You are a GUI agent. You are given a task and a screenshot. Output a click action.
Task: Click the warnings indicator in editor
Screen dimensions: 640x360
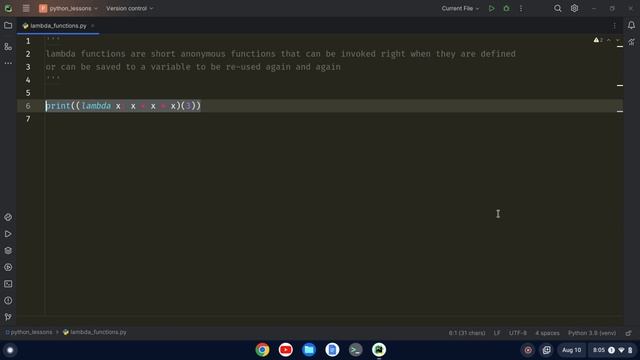tap(598, 40)
